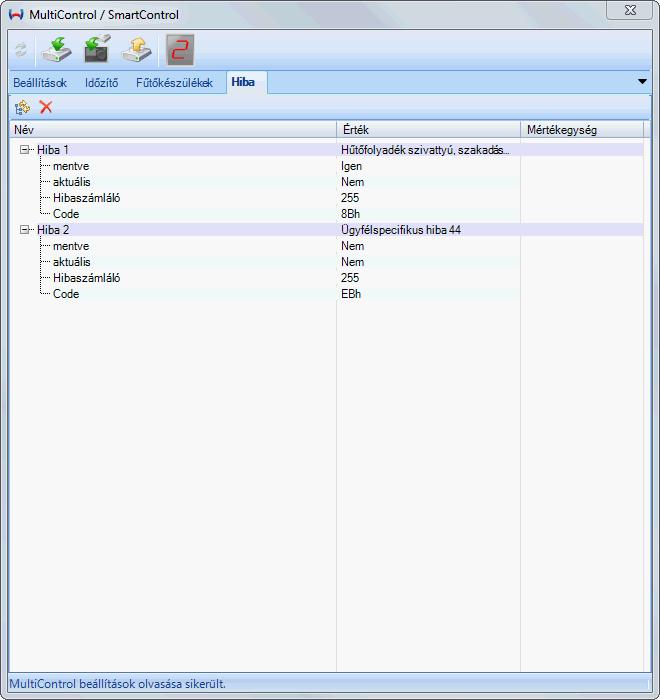Click the greyed refresh arrows toolbar icon
The height and width of the screenshot is (700, 660).
coord(21,50)
